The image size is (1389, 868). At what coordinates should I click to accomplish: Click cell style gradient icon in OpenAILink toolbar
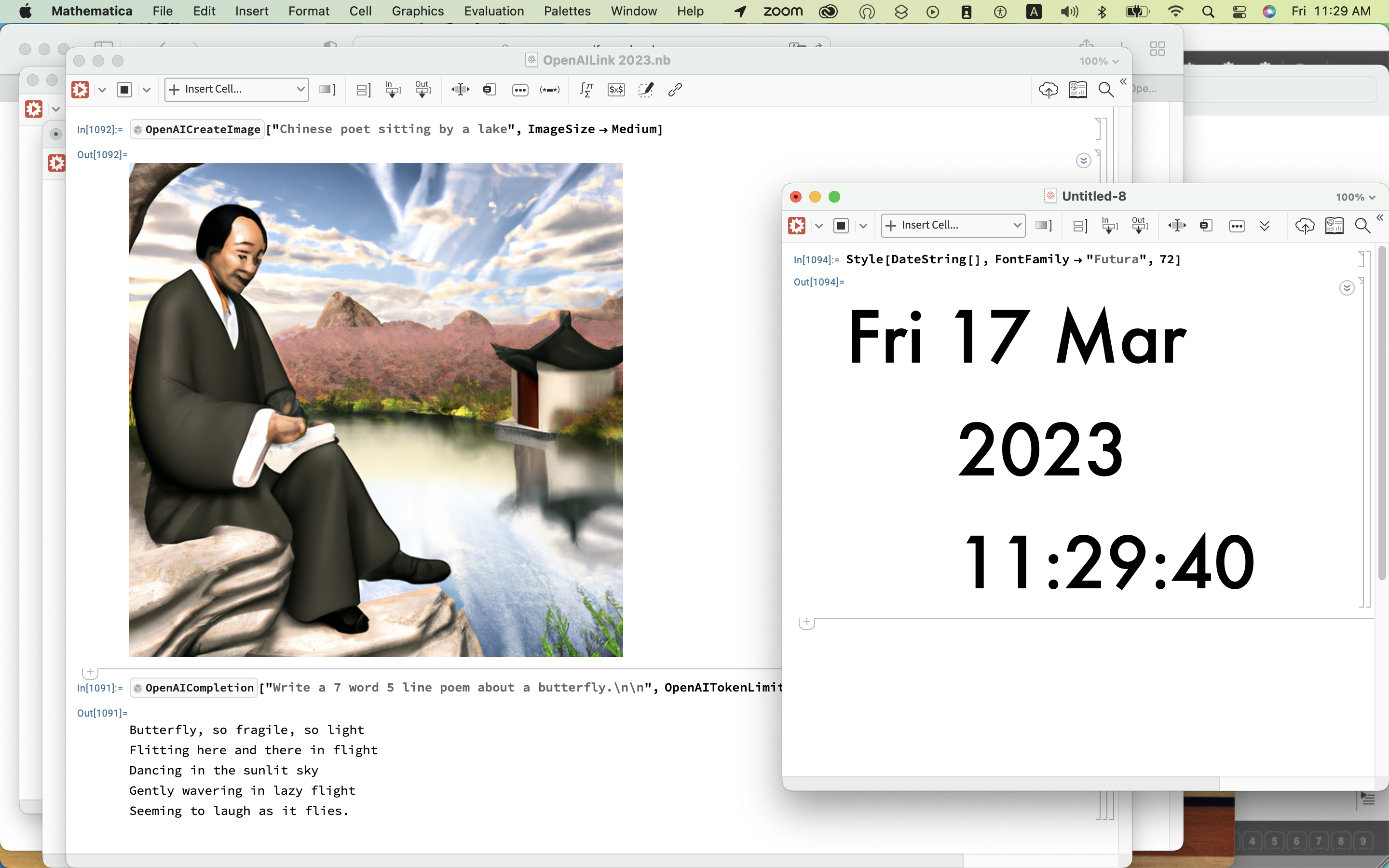327,90
